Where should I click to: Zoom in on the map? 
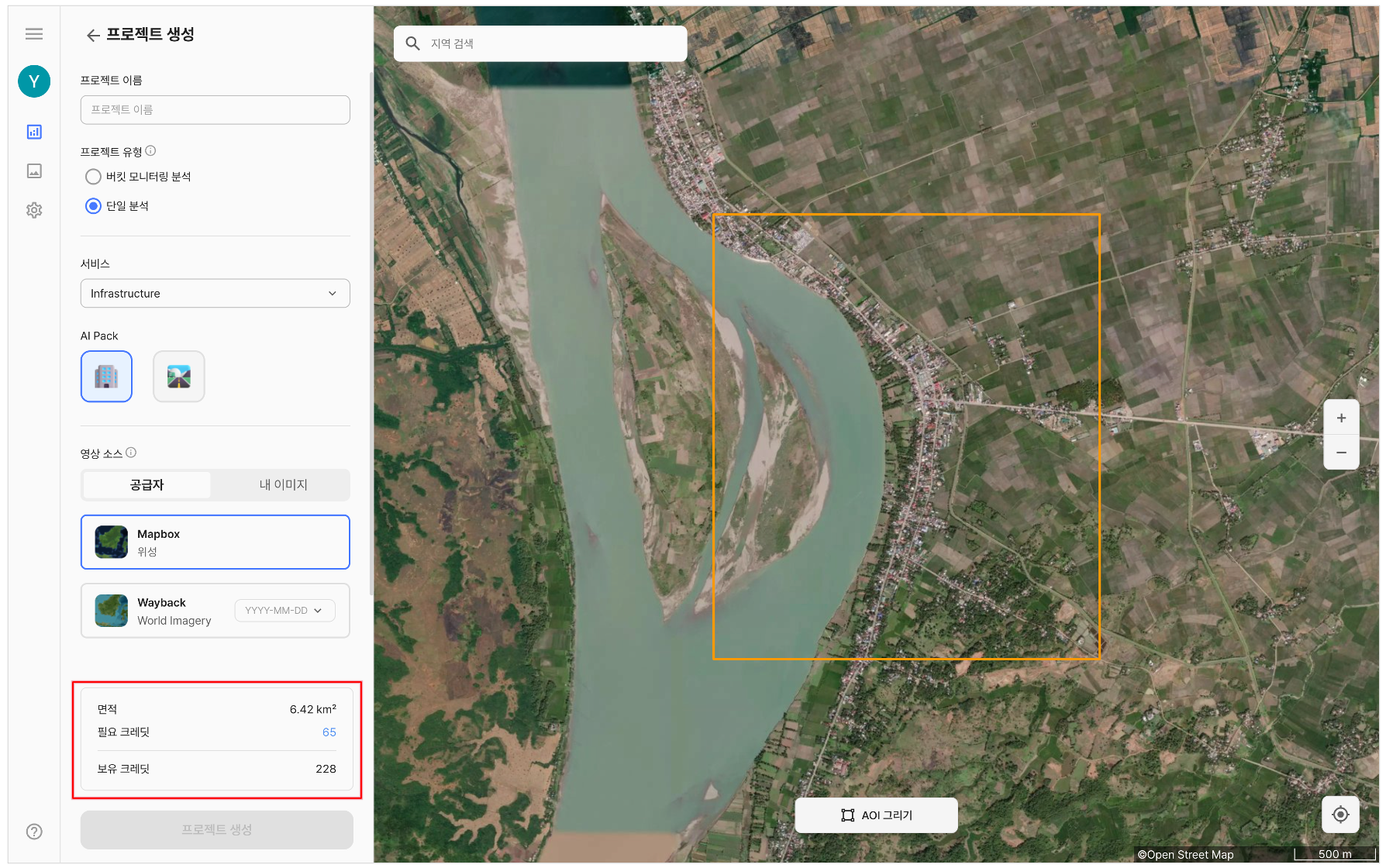pos(1341,418)
